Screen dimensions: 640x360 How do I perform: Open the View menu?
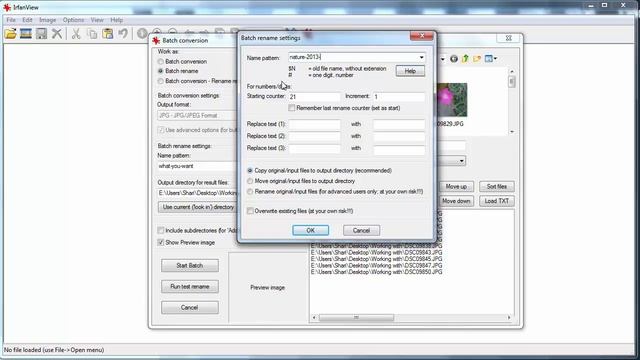click(97, 20)
